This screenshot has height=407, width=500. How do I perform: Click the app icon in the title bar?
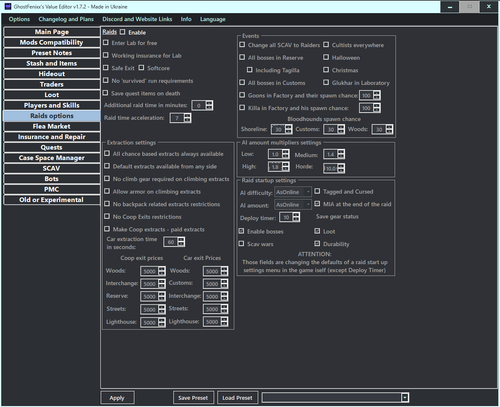pos(8,6)
